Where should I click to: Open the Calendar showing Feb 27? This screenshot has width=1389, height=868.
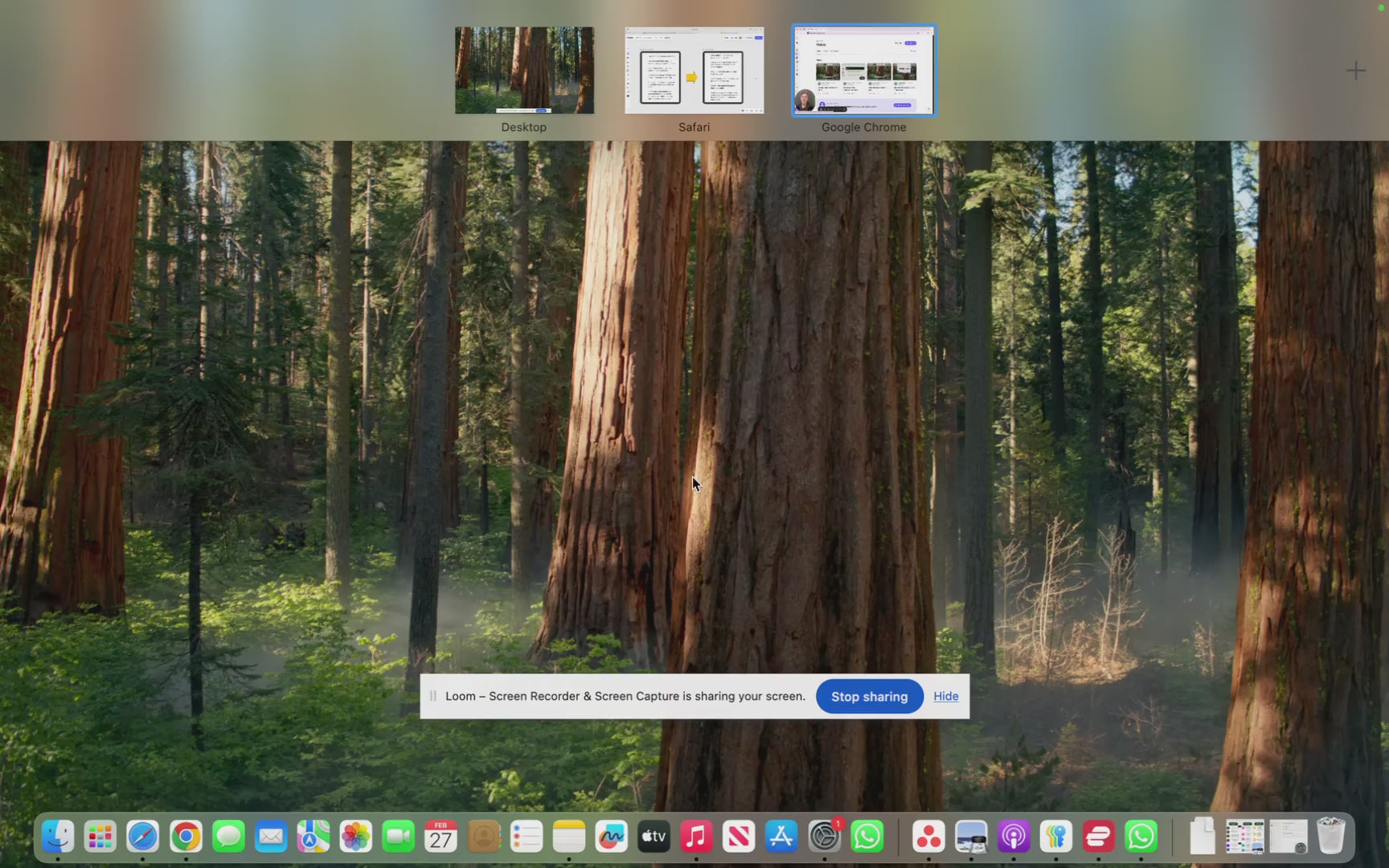[440, 837]
